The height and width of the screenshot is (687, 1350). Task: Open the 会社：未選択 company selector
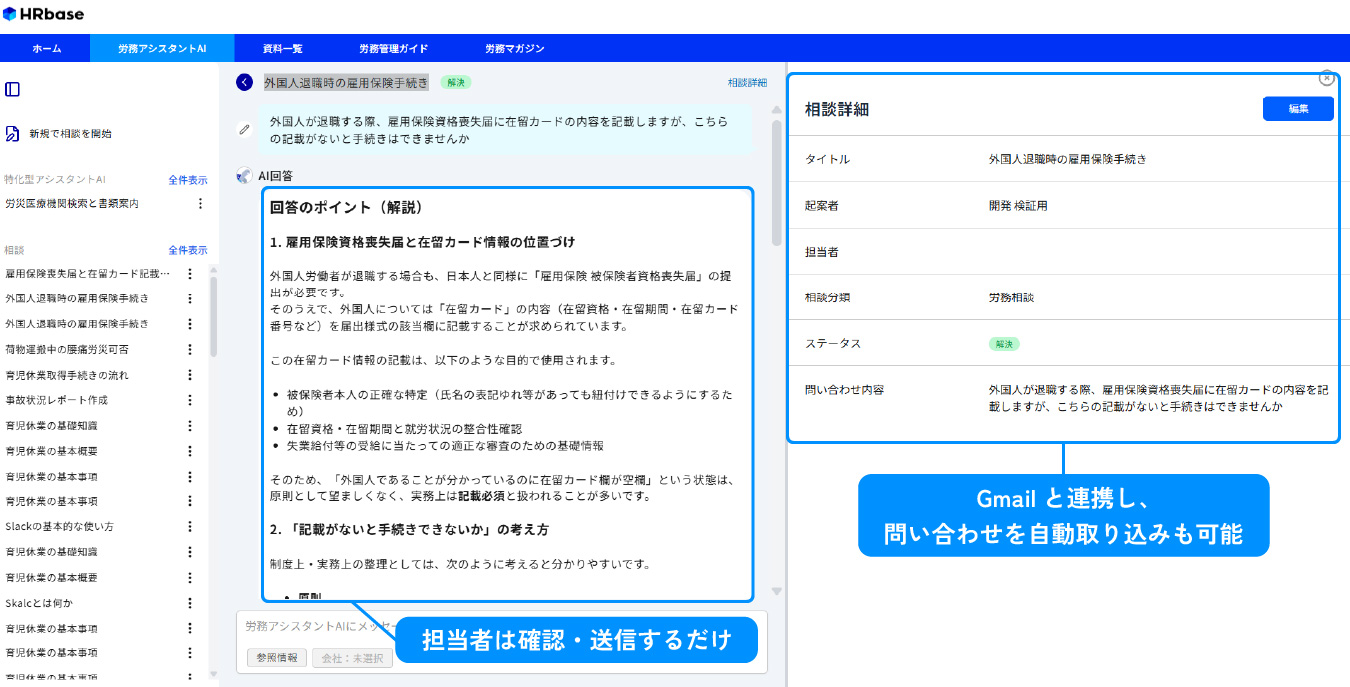pyautogui.click(x=352, y=659)
